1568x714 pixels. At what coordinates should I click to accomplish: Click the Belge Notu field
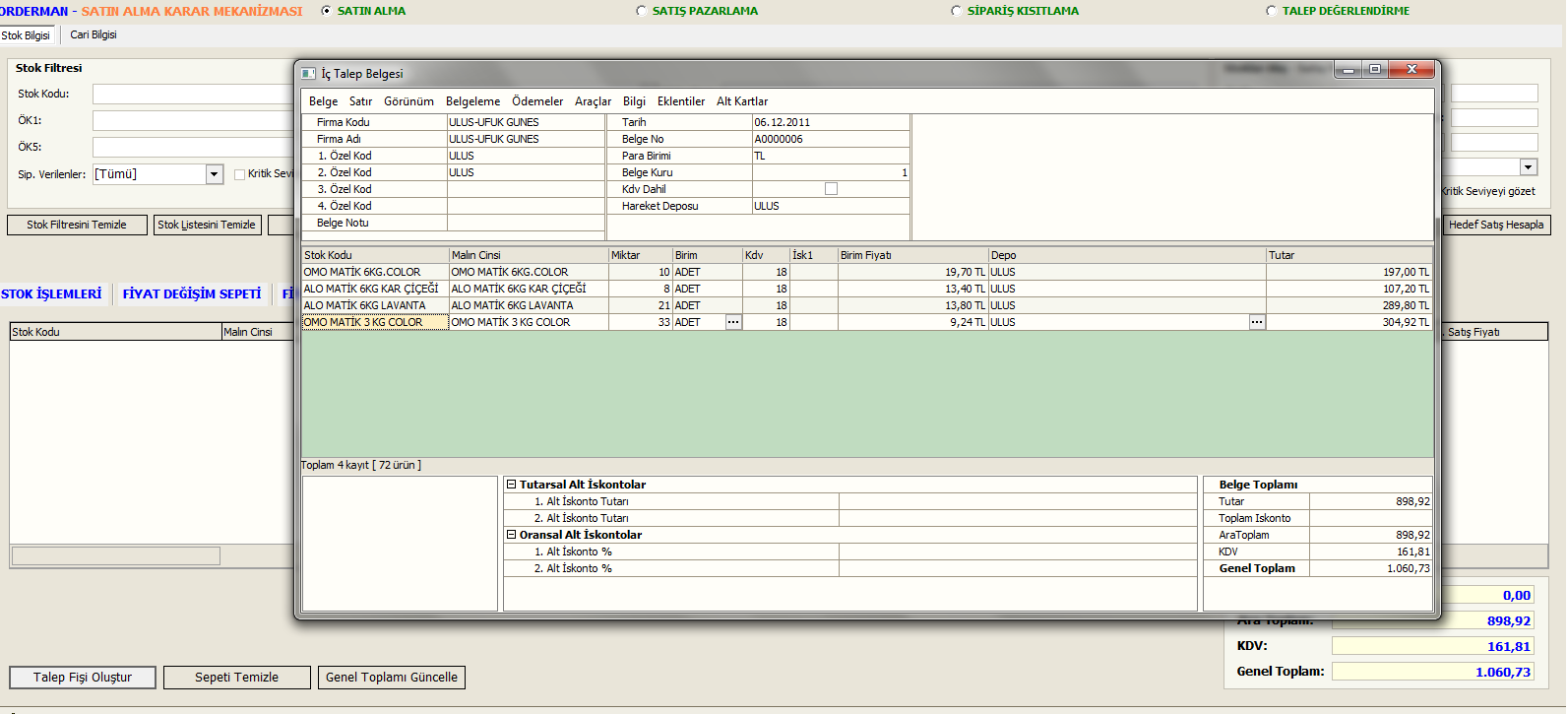[526, 223]
